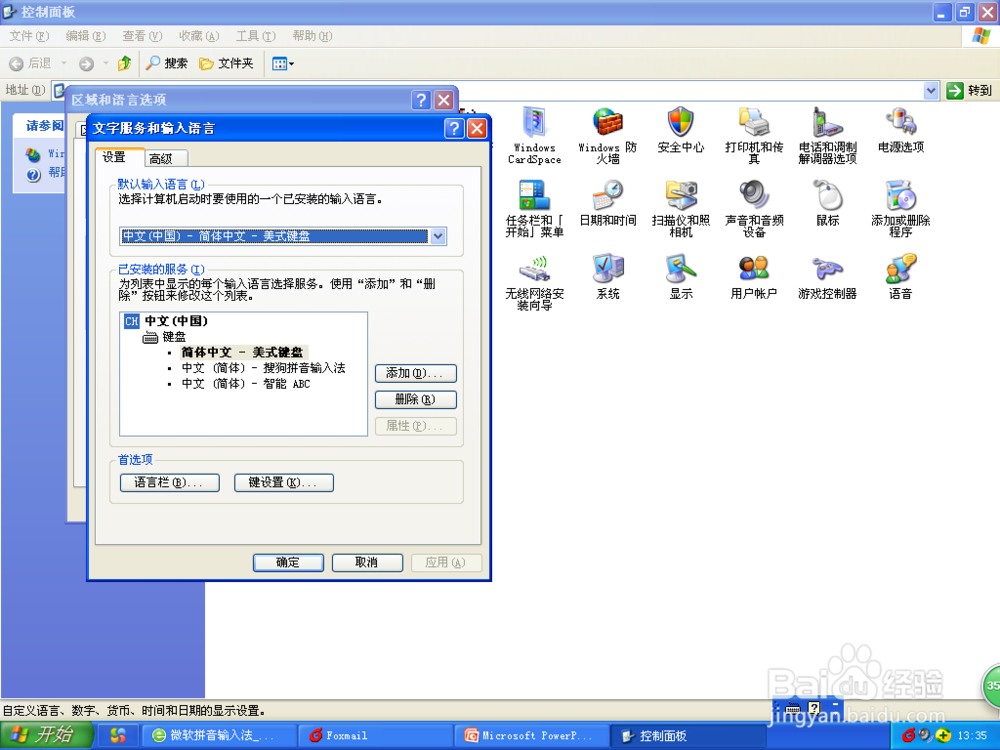Click the 开始 start button
This screenshot has width=1000, height=750.
click(x=46, y=735)
